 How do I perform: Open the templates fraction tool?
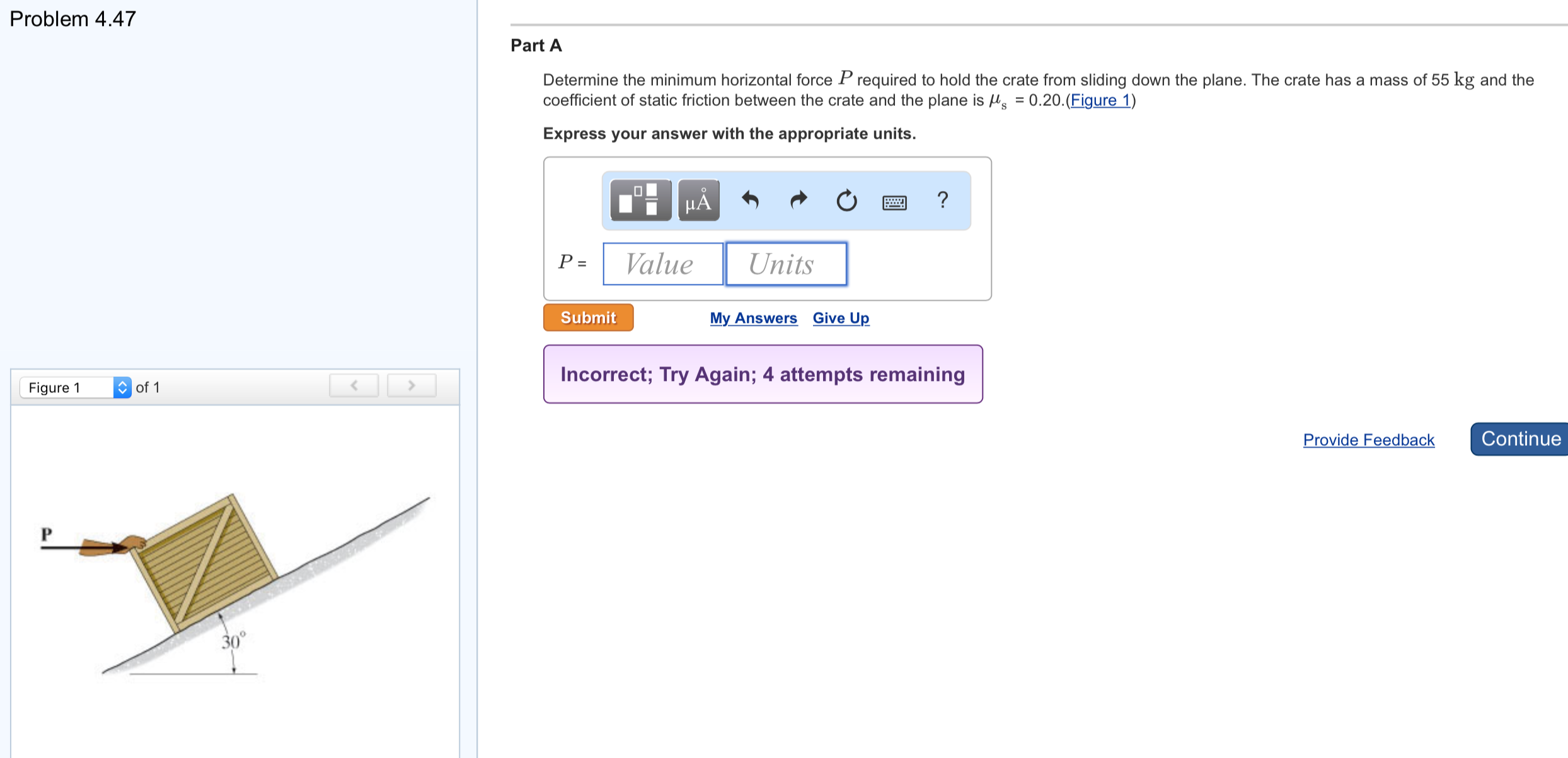point(640,201)
